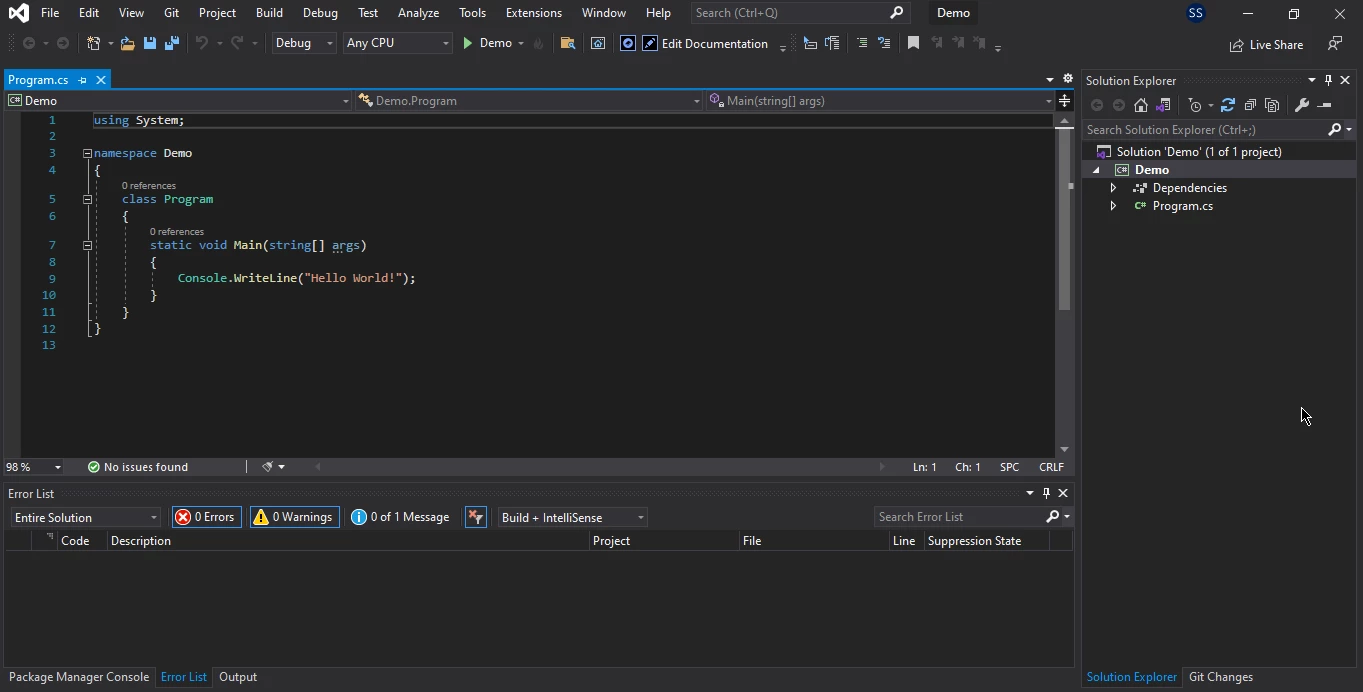This screenshot has height=692, width=1363.
Task: Open the Debug configuration dropdown
Action: pos(304,43)
